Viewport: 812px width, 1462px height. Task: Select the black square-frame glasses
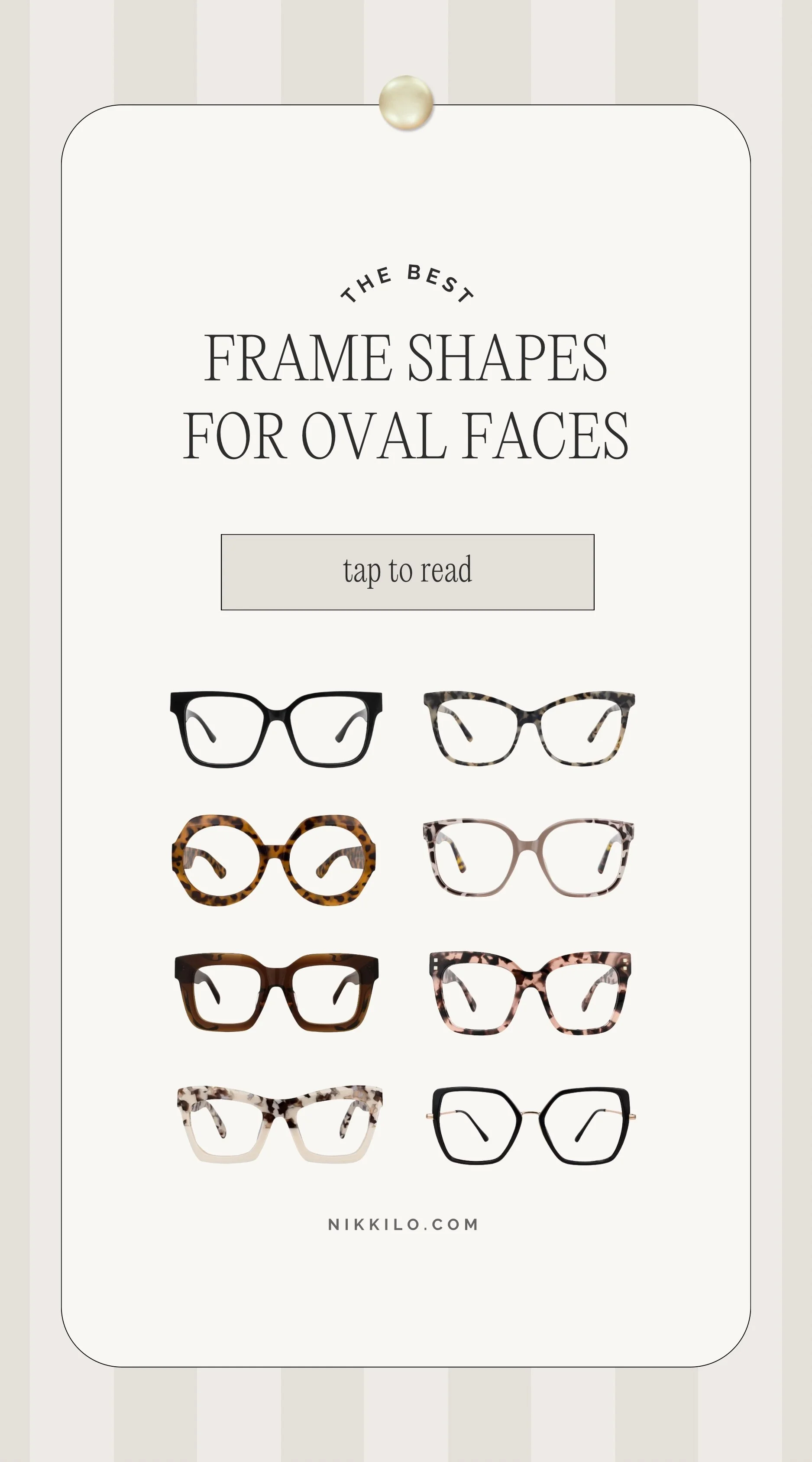tap(276, 729)
